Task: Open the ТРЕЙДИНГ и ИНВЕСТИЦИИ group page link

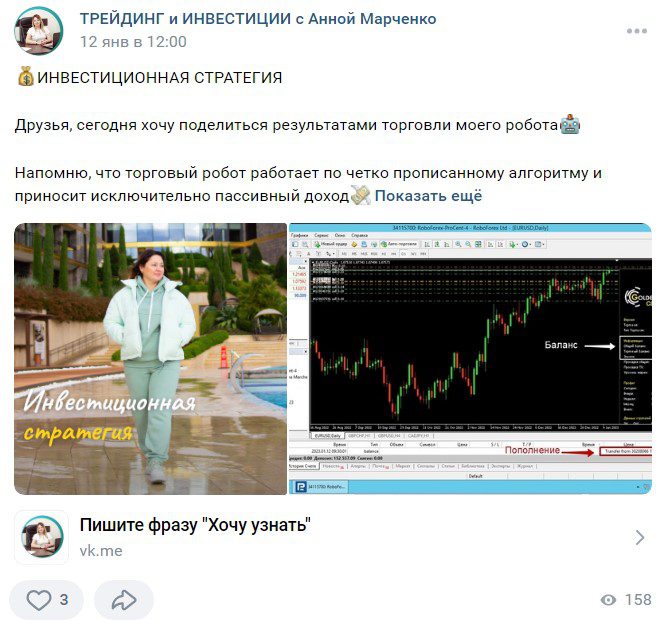Action: pyautogui.click(x=258, y=19)
